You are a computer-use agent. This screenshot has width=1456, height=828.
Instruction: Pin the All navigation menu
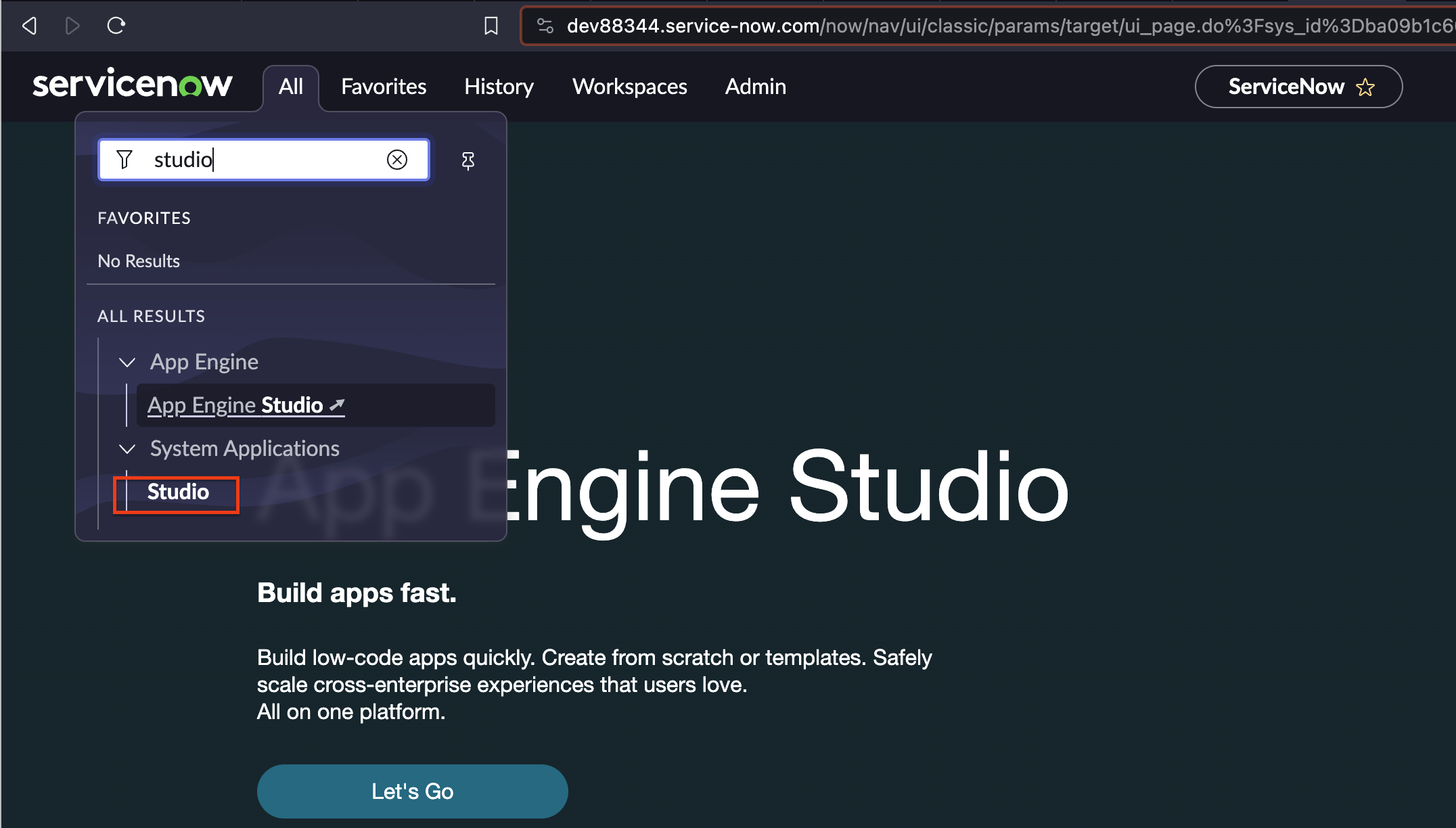(x=468, y=161)
